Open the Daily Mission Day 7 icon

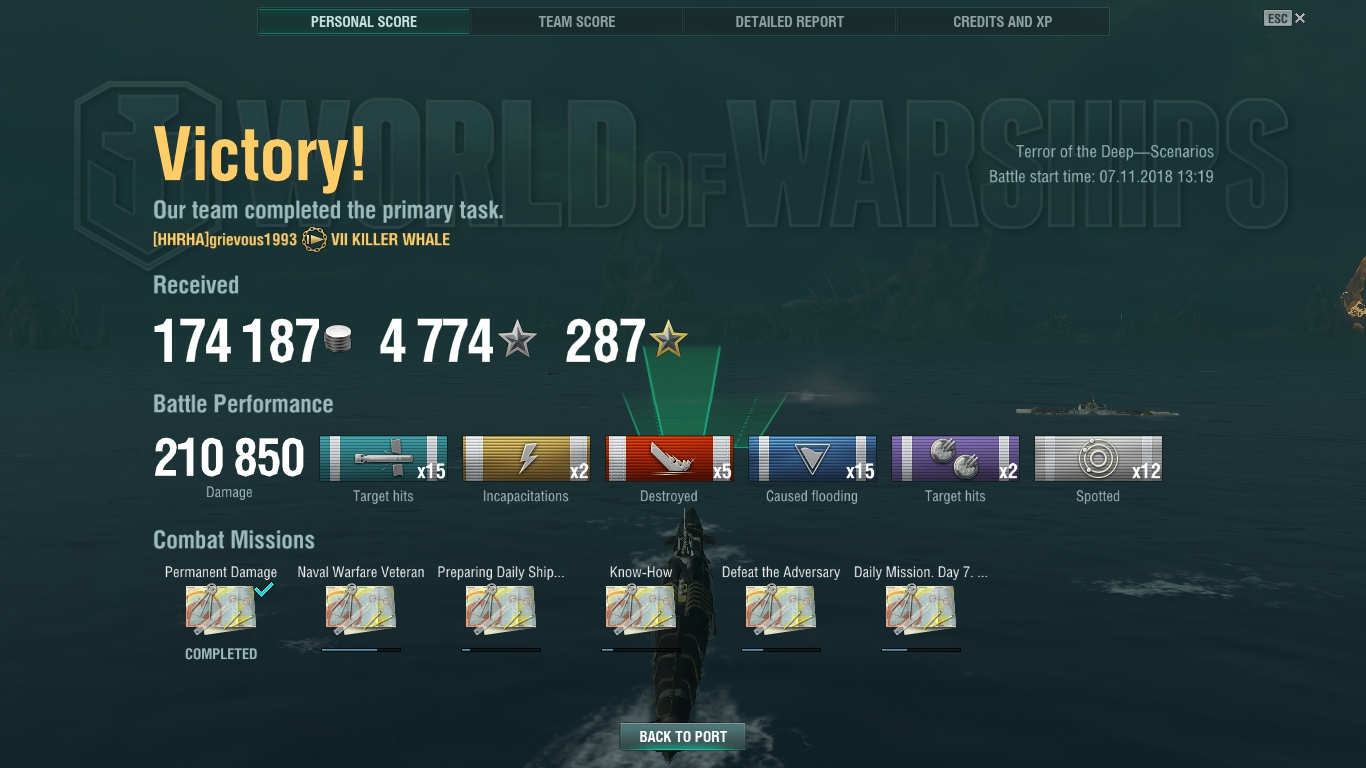(x=921, y=610)
